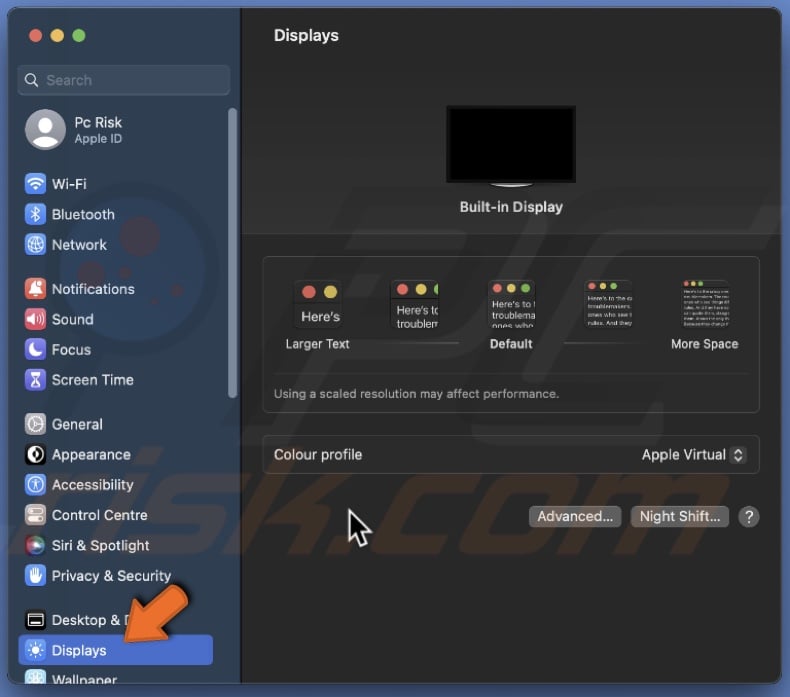
Task: Click the Displays brightness icon
Action: (35, 650)
